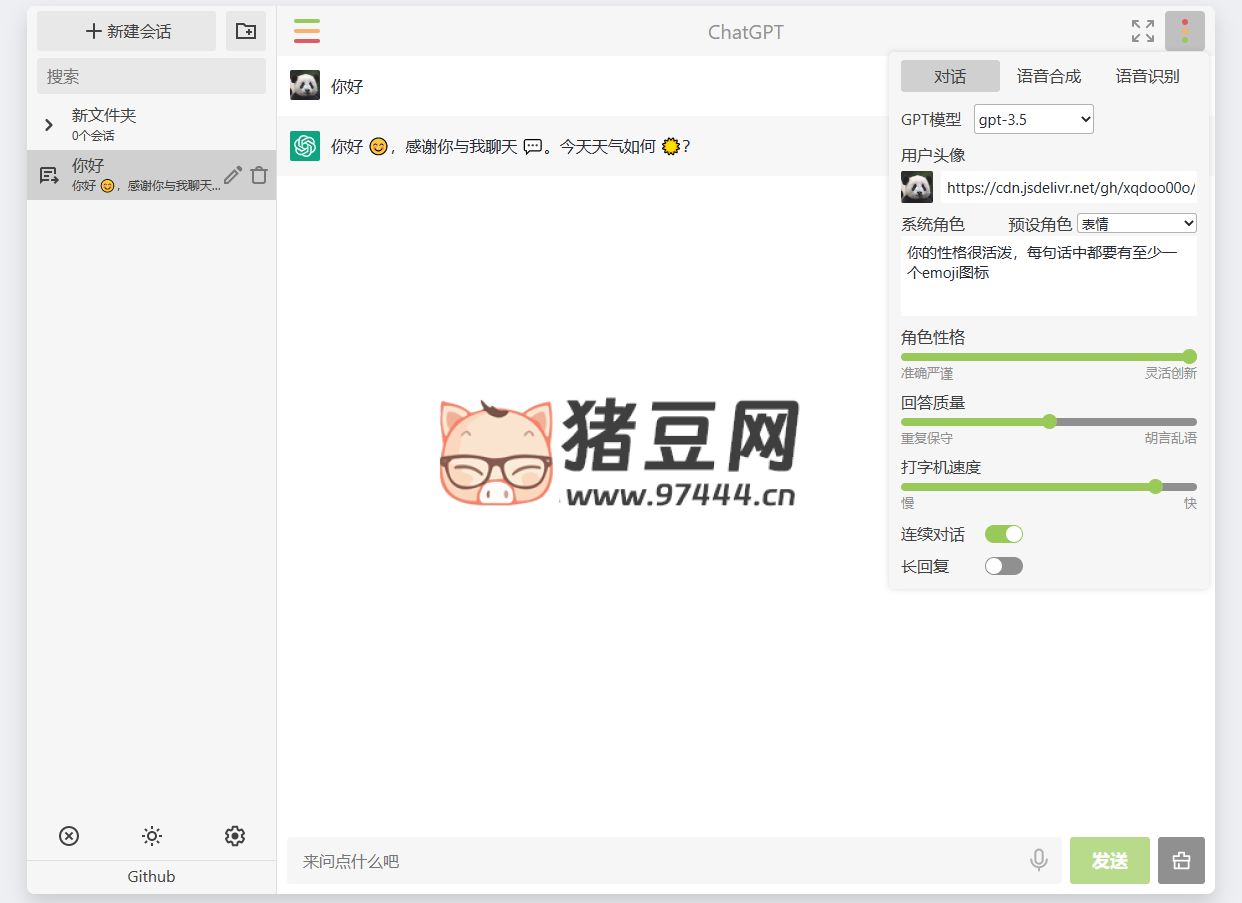Toggle sidebar with the colored hamburger icon
The image size is (1242, 903).
coord(307,31)
